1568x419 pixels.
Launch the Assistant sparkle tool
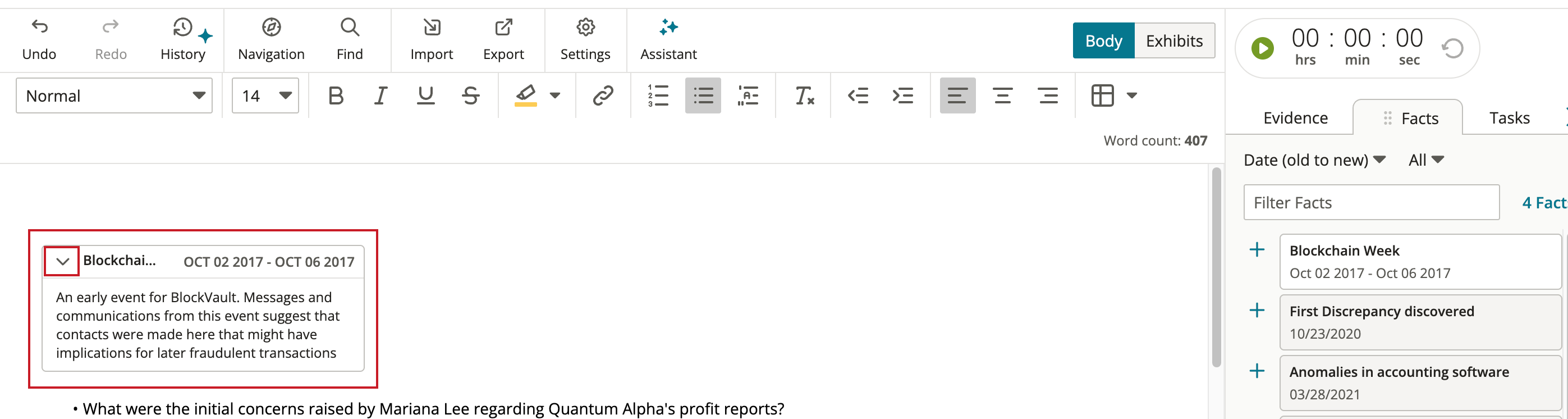click(668, 40)
